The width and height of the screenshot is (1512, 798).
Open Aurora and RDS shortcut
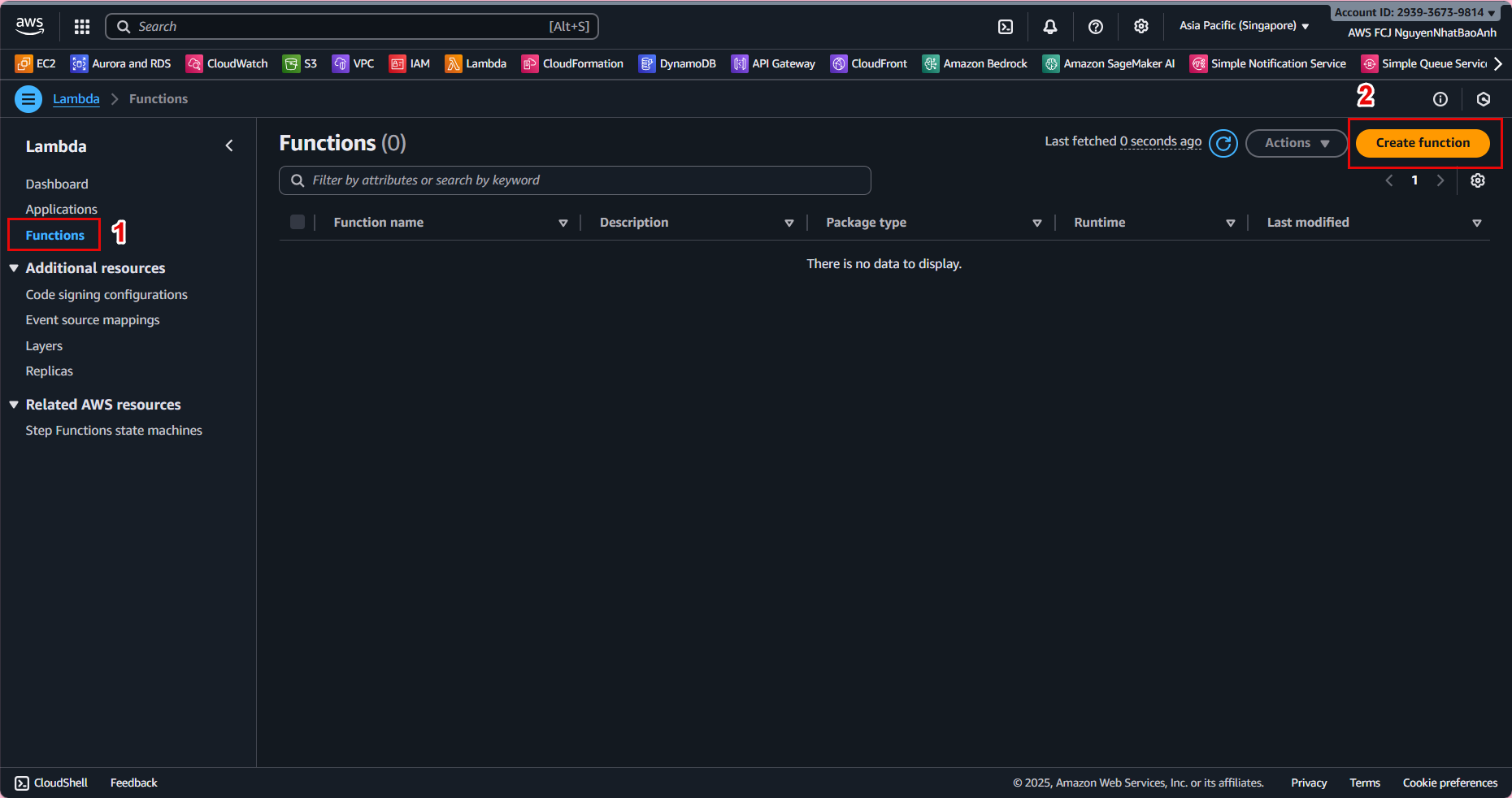pyautogui.click(x=120, y=63)
